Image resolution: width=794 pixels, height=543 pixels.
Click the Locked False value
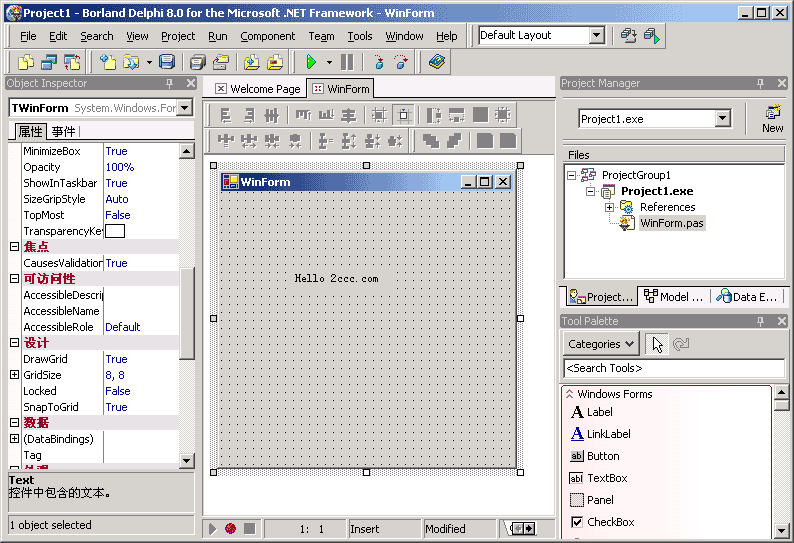pos(117,391)
